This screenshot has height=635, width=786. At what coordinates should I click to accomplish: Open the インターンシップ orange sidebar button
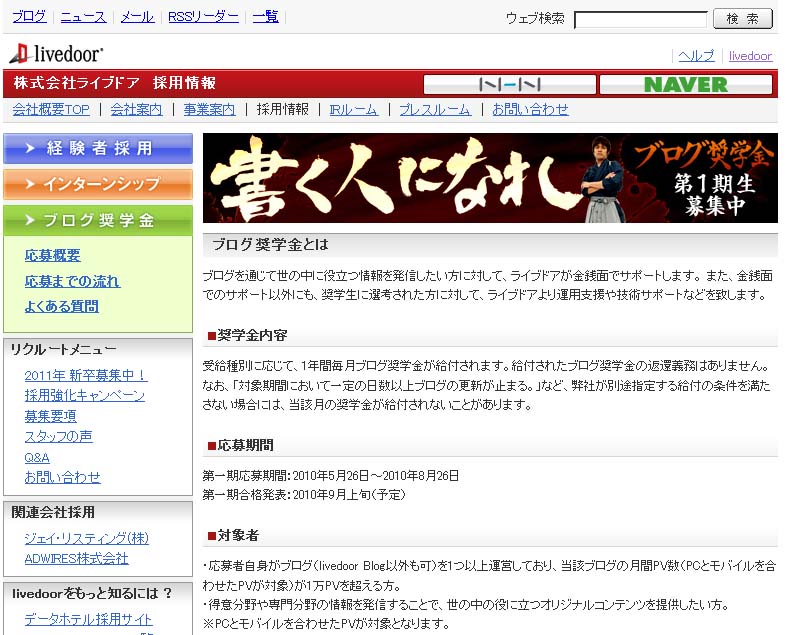click(98, 184)
